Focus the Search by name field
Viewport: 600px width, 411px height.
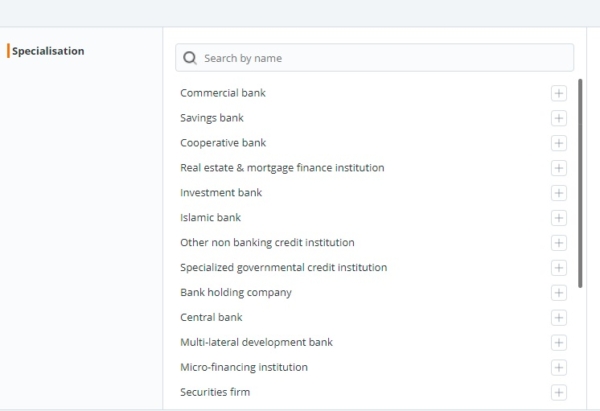click(x=385, y=58)
